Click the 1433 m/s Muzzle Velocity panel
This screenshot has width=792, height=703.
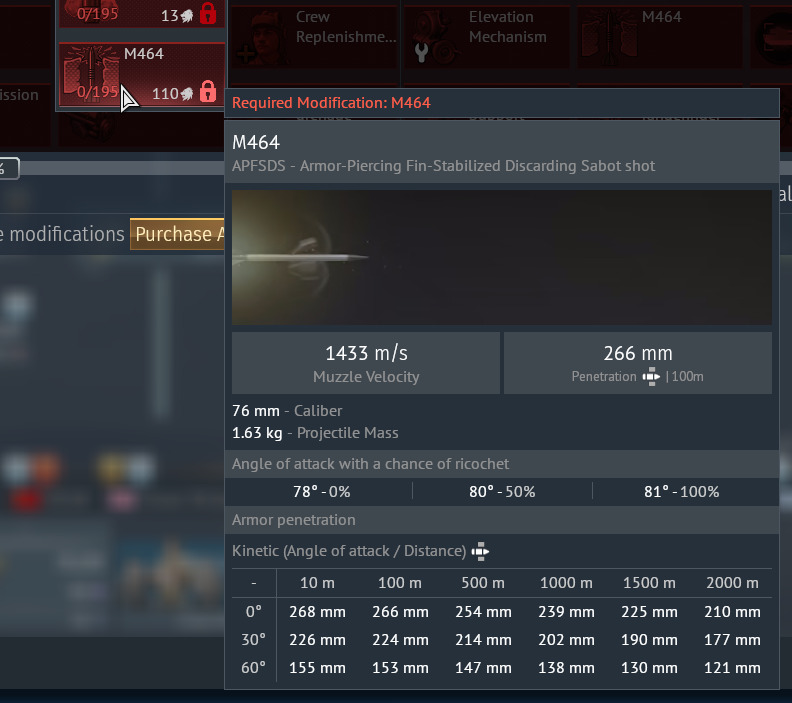[x=366, y=363]
